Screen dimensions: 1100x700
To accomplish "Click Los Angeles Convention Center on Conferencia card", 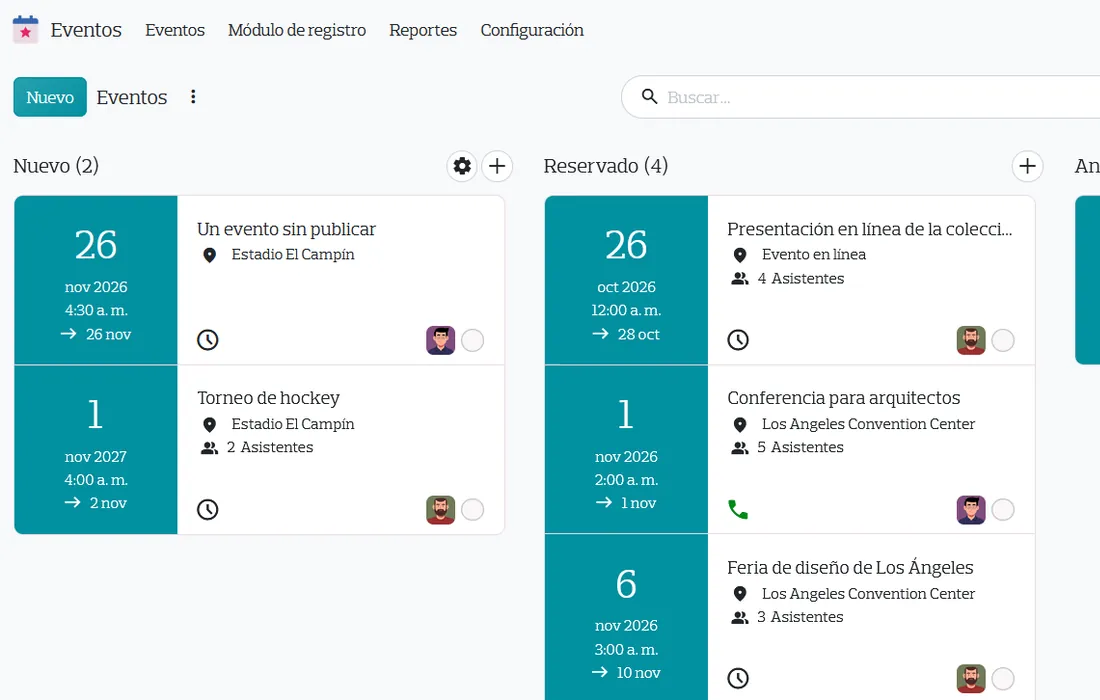I will click(x=868, y=424).
